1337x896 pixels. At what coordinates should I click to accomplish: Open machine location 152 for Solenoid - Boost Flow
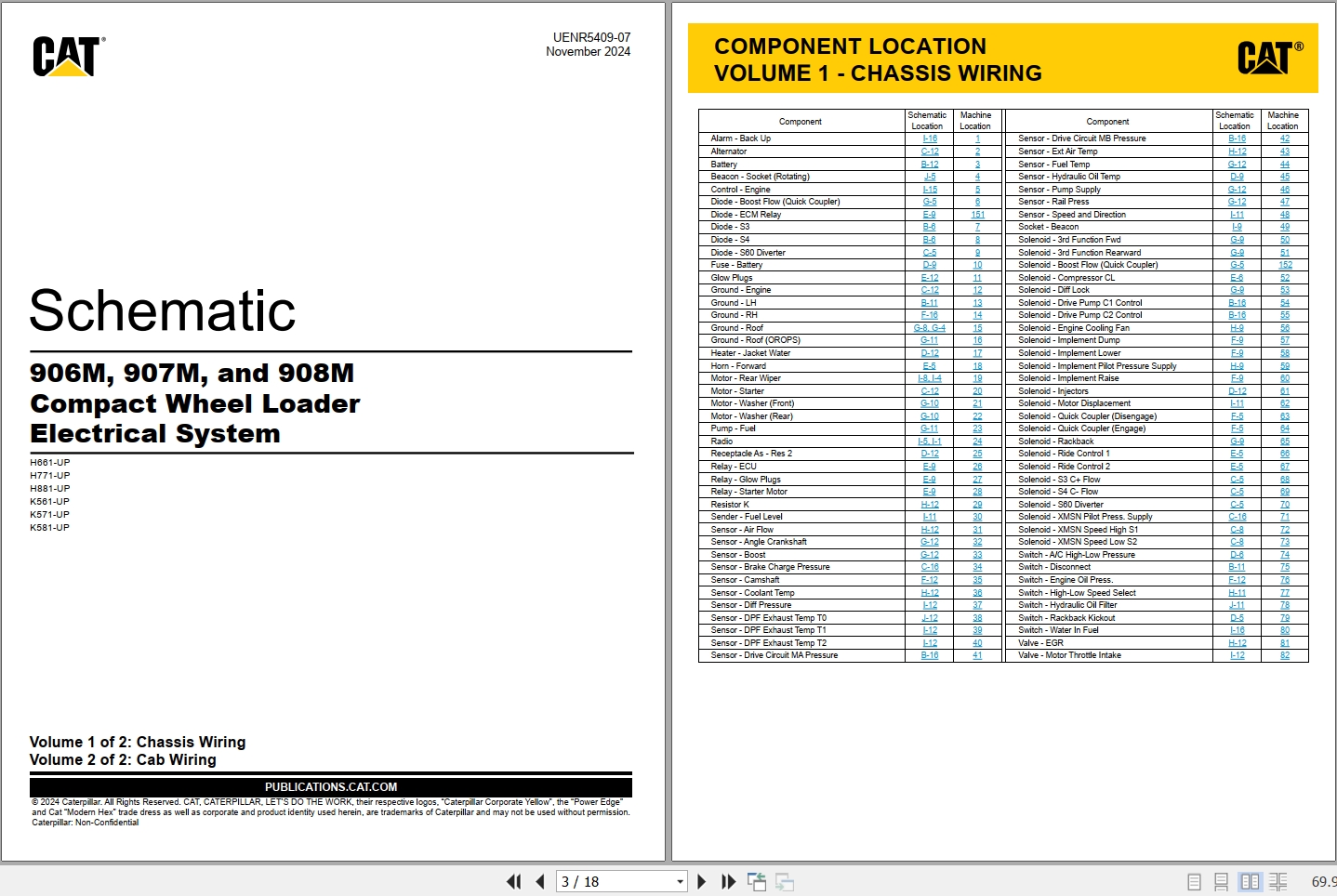1285,265
